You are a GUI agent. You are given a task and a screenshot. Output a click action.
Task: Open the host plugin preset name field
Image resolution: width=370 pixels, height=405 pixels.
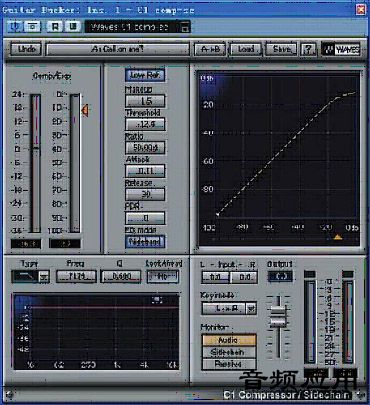(x=132, y=27)
